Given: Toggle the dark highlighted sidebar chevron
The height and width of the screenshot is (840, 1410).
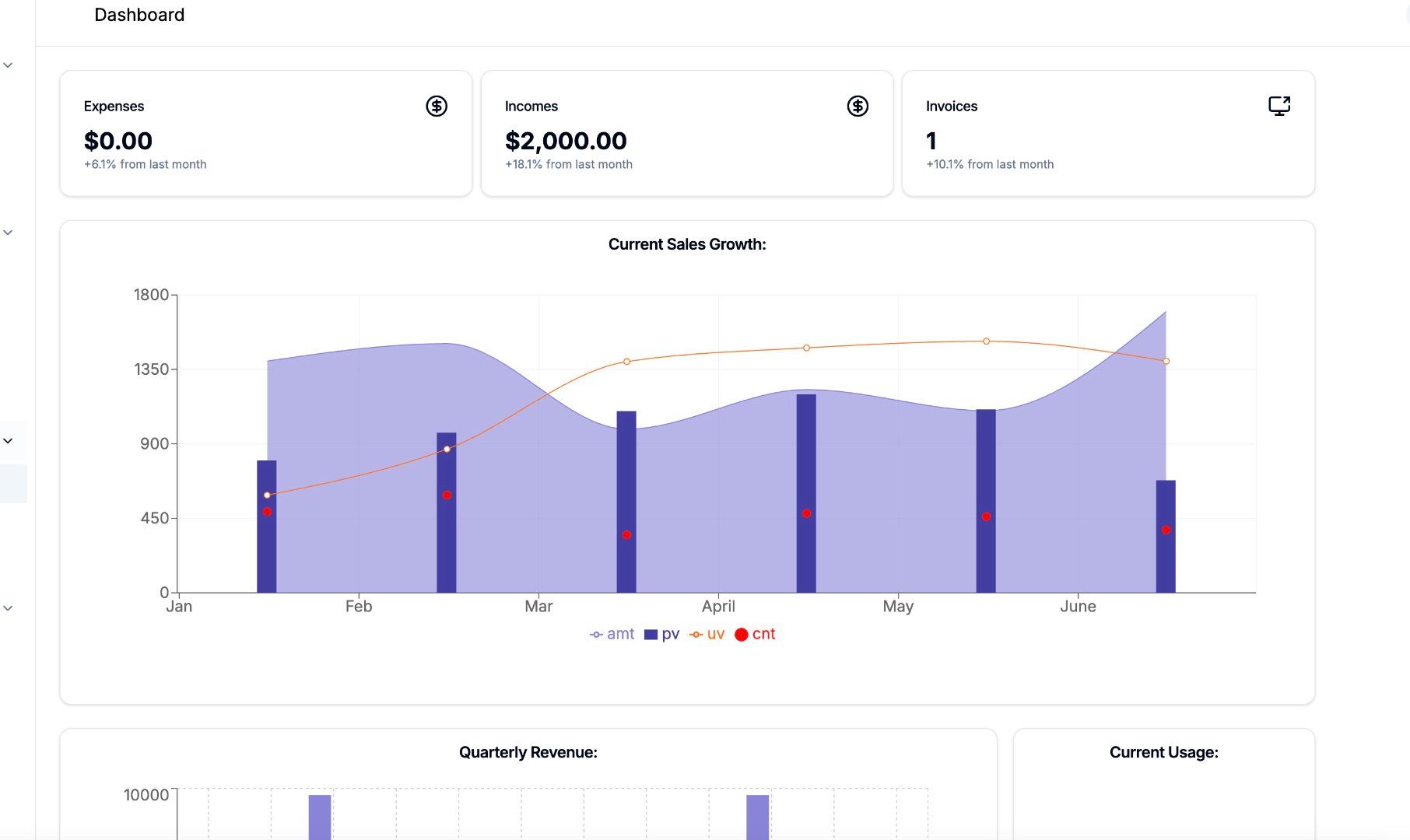Looking at the screenshot, I should click(8, 441).
